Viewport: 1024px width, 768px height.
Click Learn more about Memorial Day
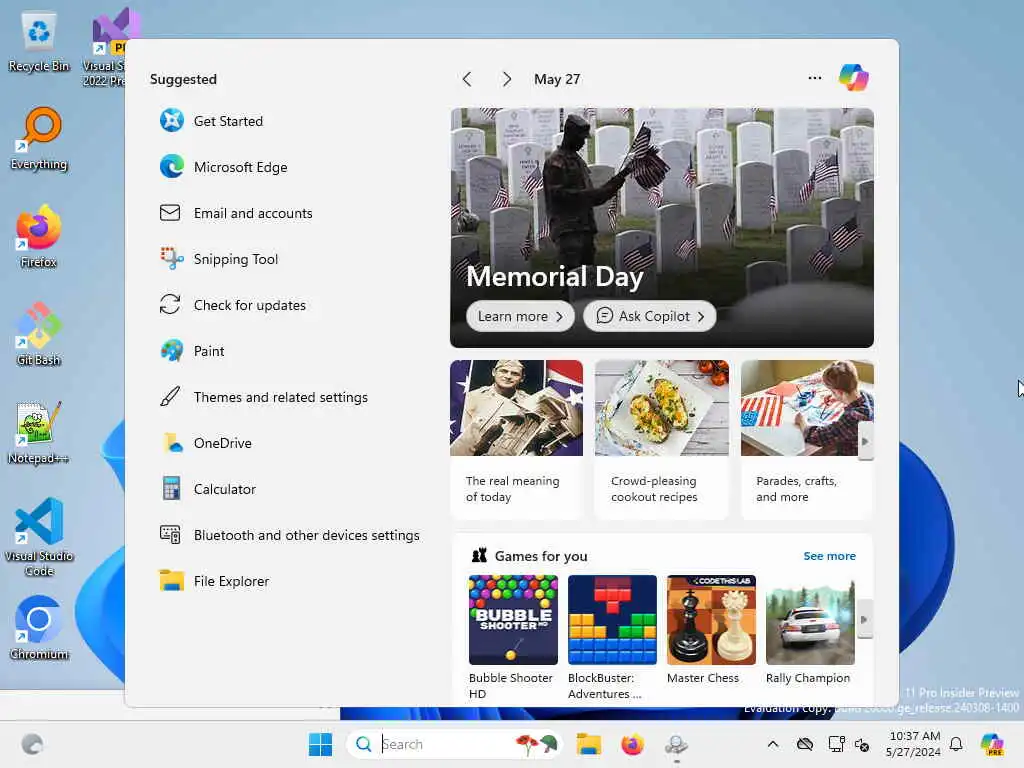520,316
